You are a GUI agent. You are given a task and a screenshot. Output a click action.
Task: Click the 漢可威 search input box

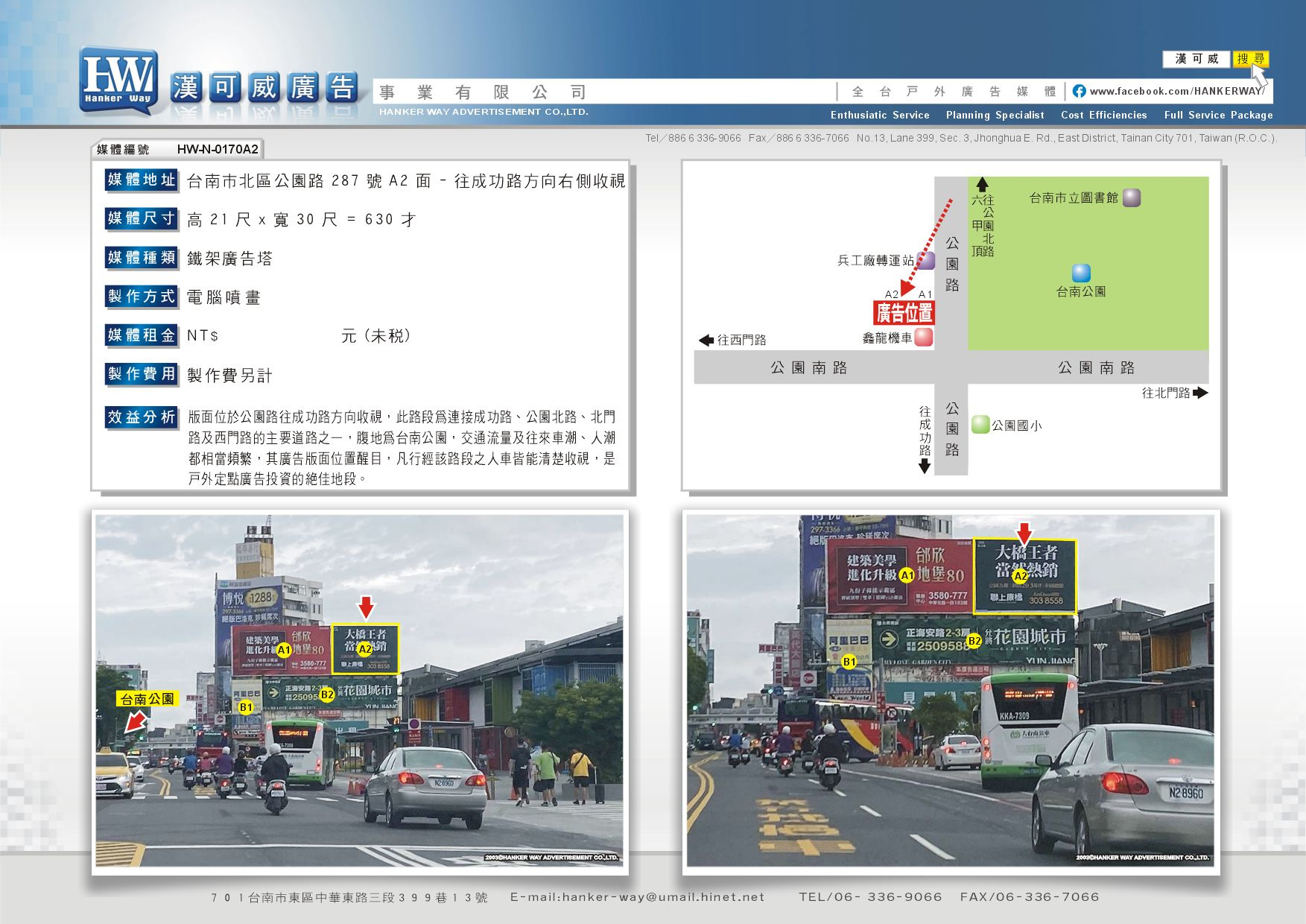click(1197, 59)
